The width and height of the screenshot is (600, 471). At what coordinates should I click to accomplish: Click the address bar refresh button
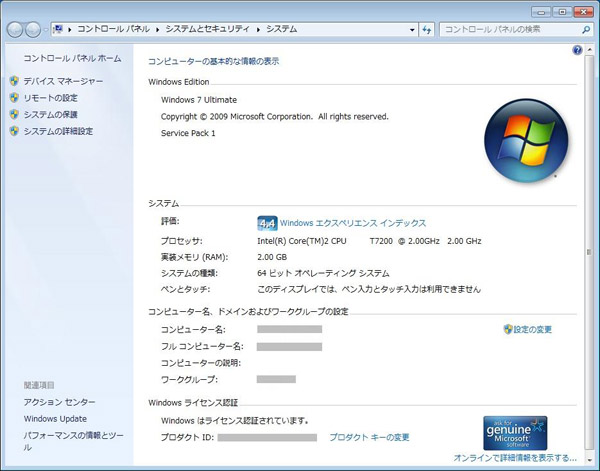(x=427, y=29)
